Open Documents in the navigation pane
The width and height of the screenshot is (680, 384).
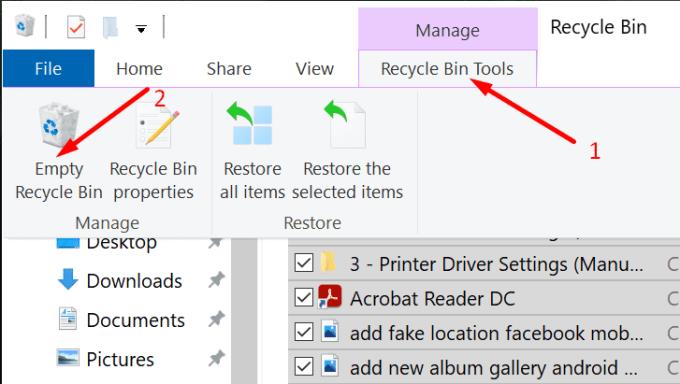click(135, 320)
